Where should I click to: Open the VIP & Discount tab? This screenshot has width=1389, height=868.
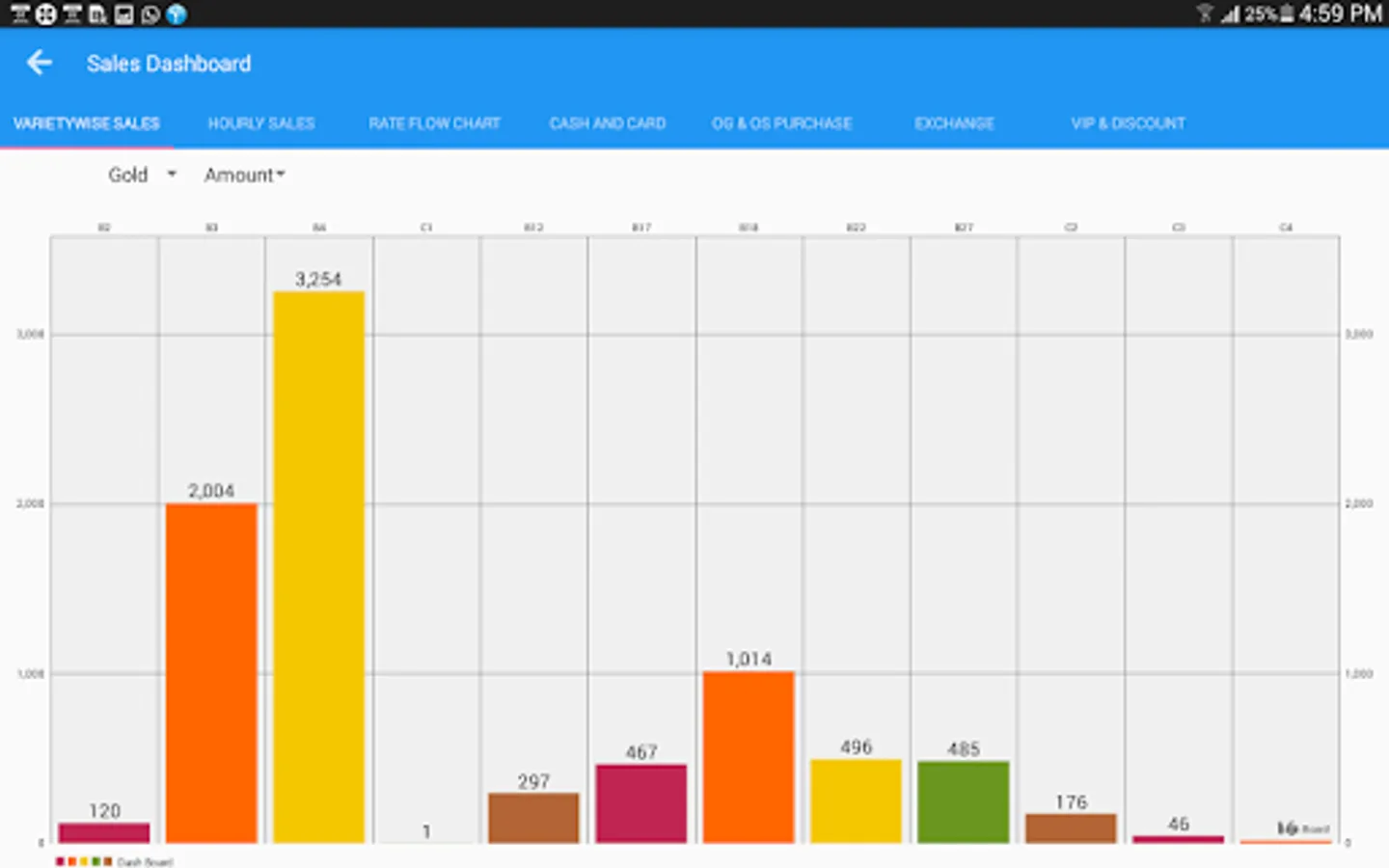click(1129, 123)
